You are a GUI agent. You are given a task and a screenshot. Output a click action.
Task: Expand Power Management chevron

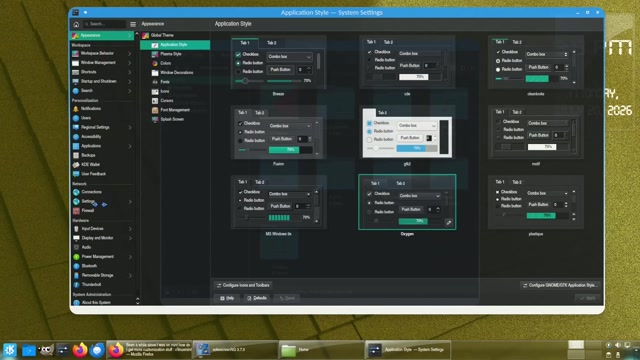(130, 257)
